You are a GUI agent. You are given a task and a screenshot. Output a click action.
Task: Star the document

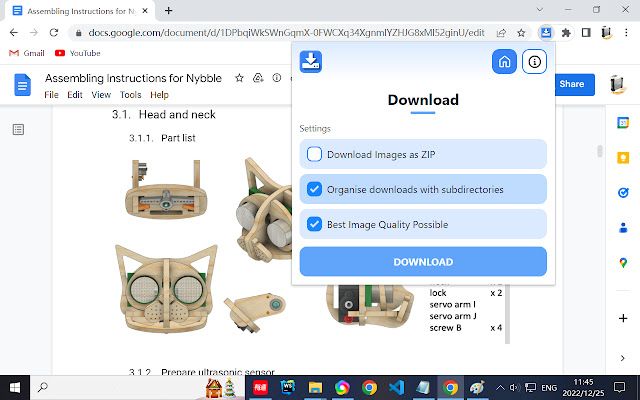239,78
